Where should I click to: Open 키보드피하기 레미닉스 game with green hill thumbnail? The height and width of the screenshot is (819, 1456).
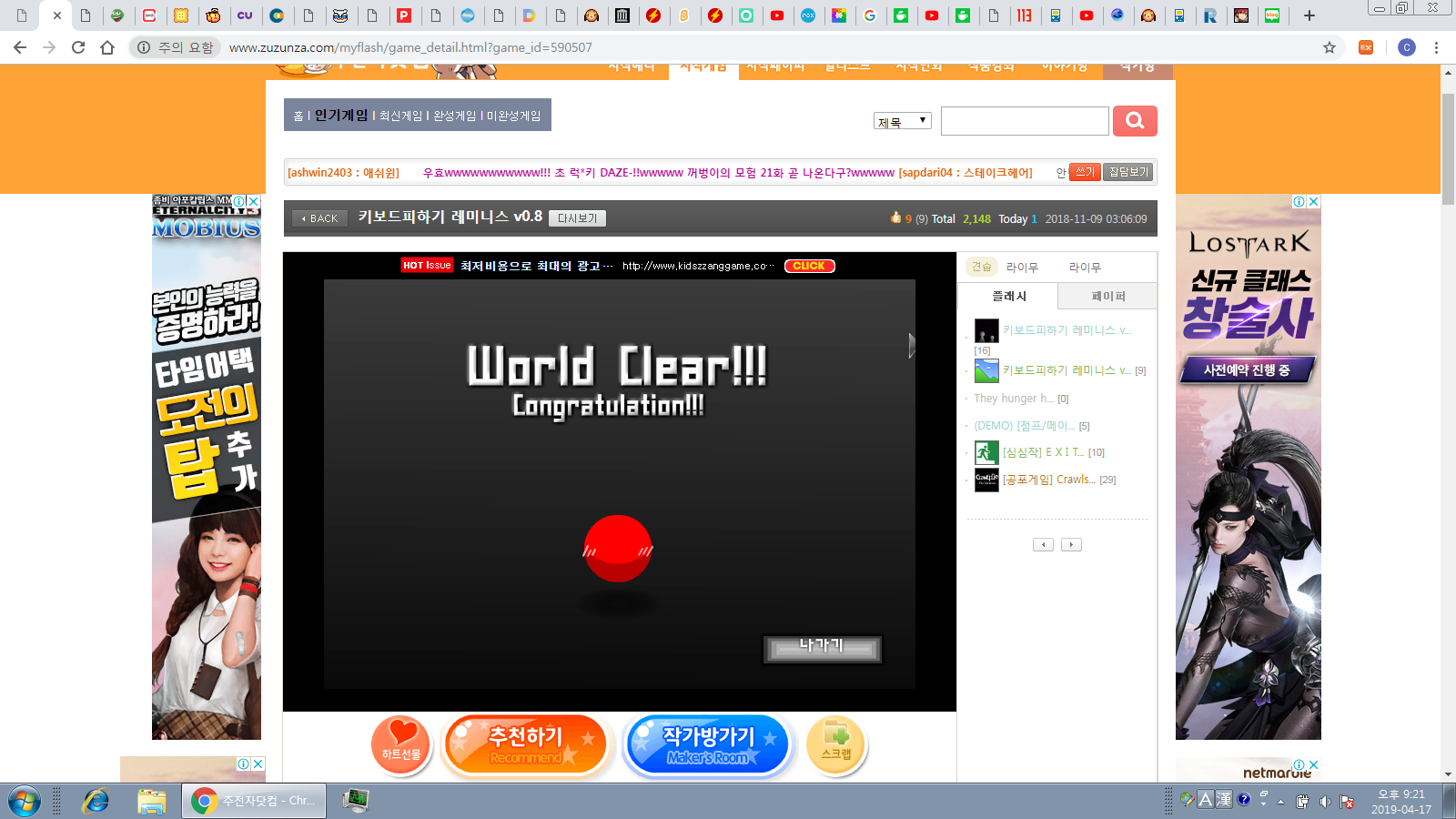click(1067, 370)
